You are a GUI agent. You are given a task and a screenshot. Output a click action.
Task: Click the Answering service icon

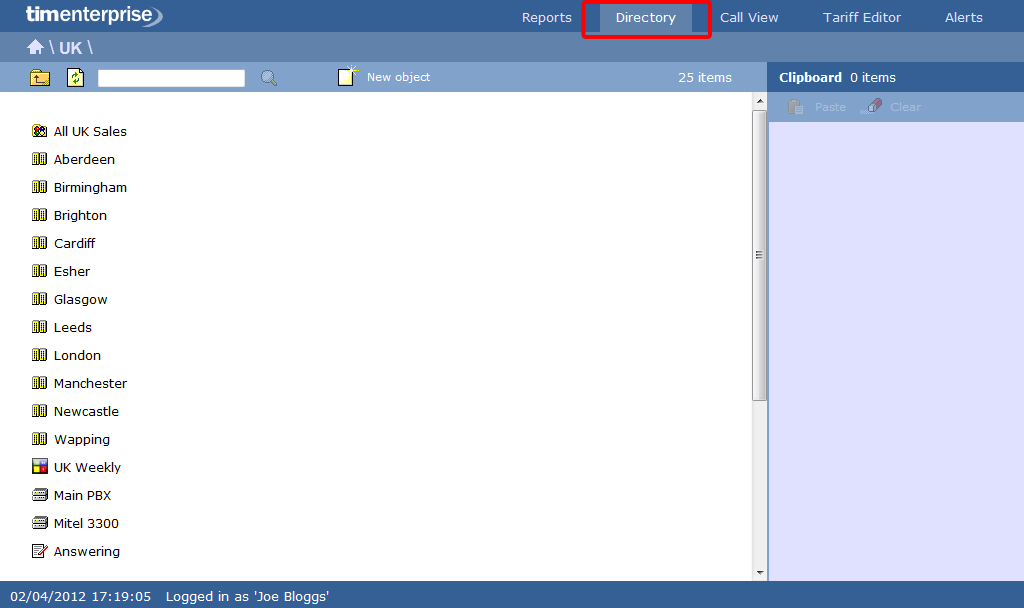tap(39, 551)
